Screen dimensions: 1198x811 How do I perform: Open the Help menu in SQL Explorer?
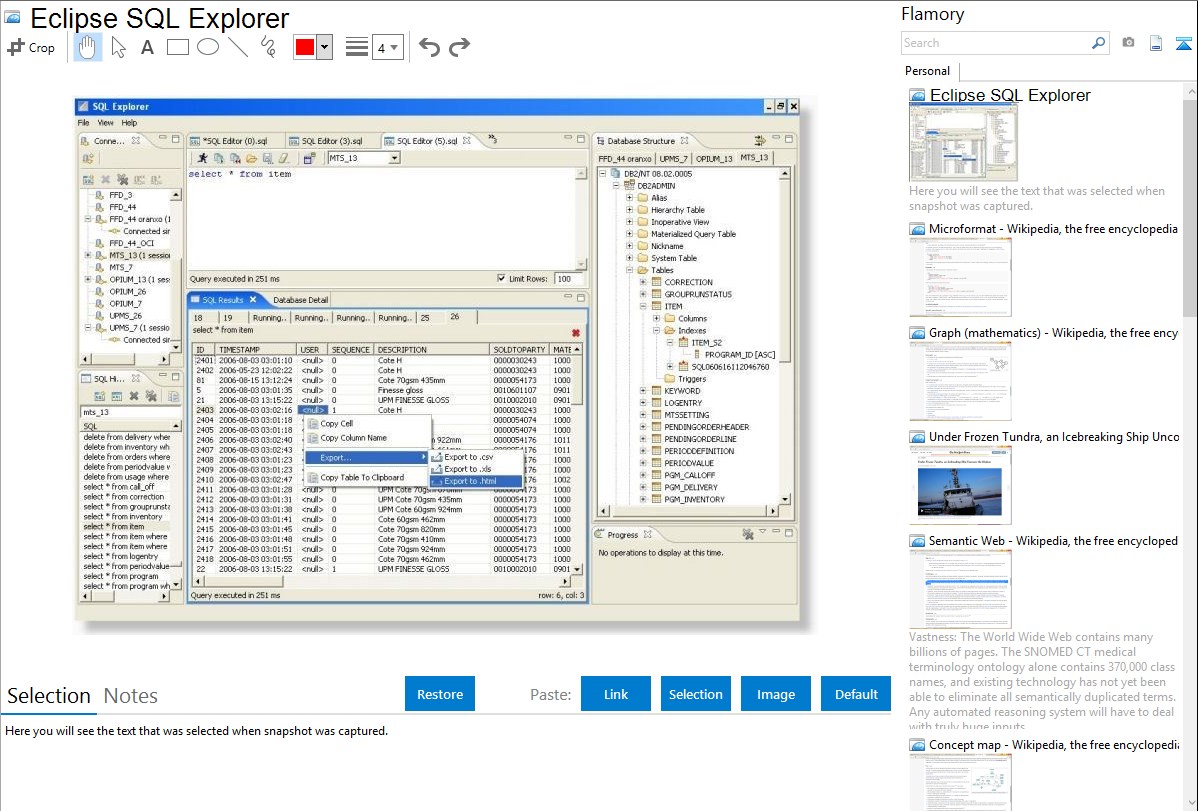pyautogui.click(x=129, y=122)
